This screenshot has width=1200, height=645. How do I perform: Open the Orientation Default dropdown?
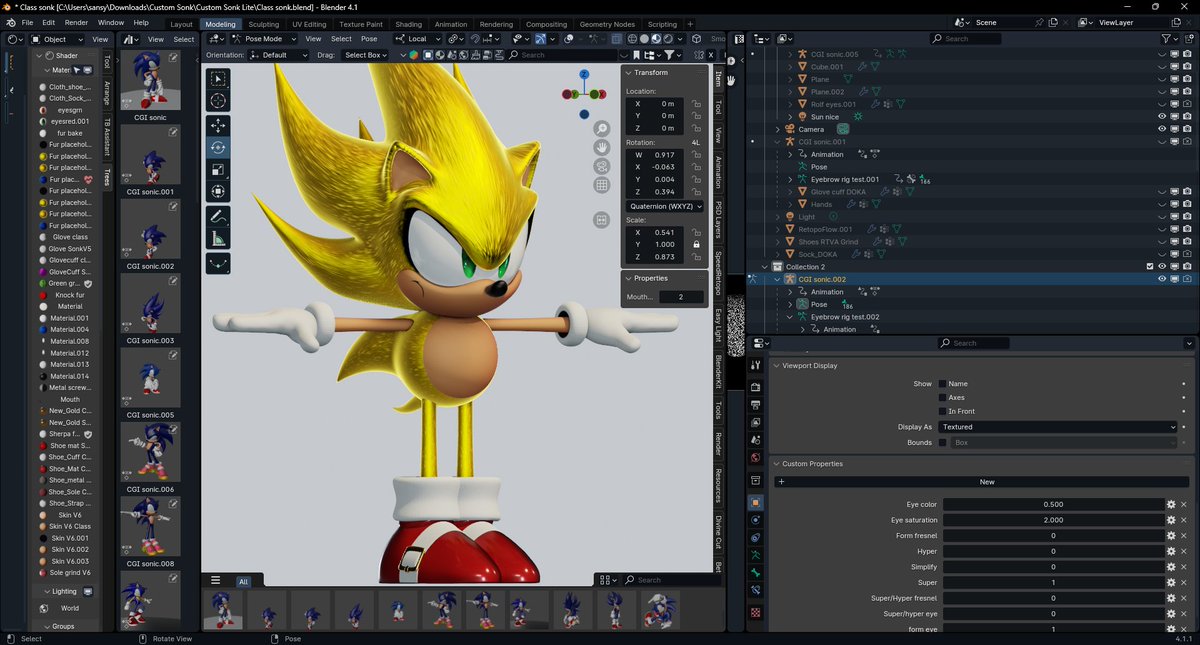[x=280, y=55]
